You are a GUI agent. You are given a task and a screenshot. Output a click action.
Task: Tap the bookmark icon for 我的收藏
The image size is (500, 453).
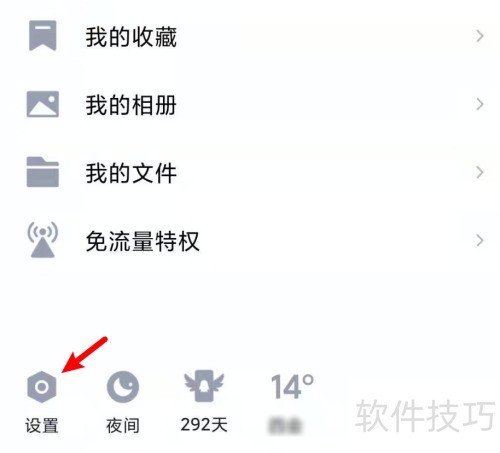pos(42,35)
